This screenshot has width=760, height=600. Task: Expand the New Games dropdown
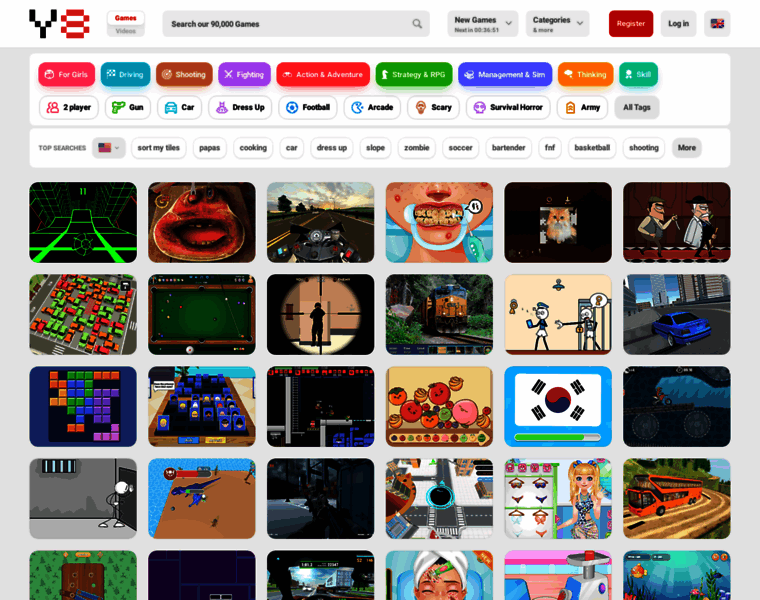point(483,24)
